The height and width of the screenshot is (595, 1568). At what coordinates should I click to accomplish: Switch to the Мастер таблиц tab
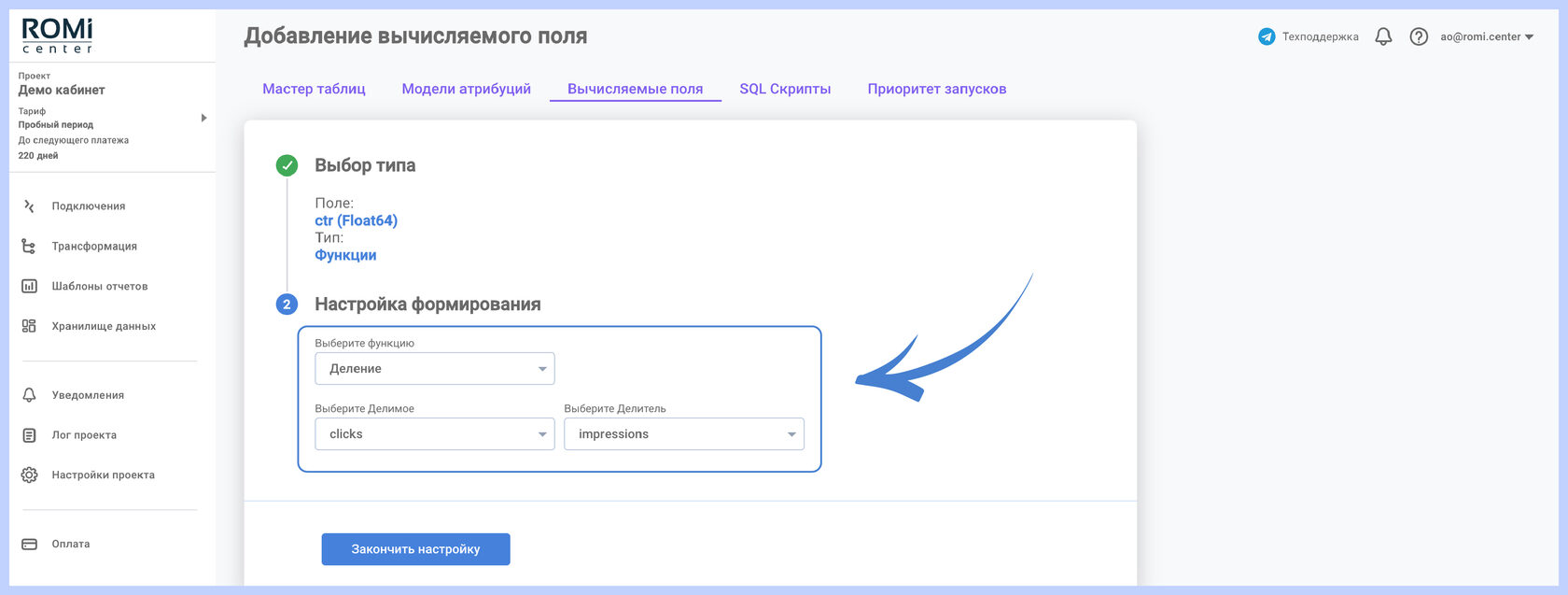click(314, 89)
